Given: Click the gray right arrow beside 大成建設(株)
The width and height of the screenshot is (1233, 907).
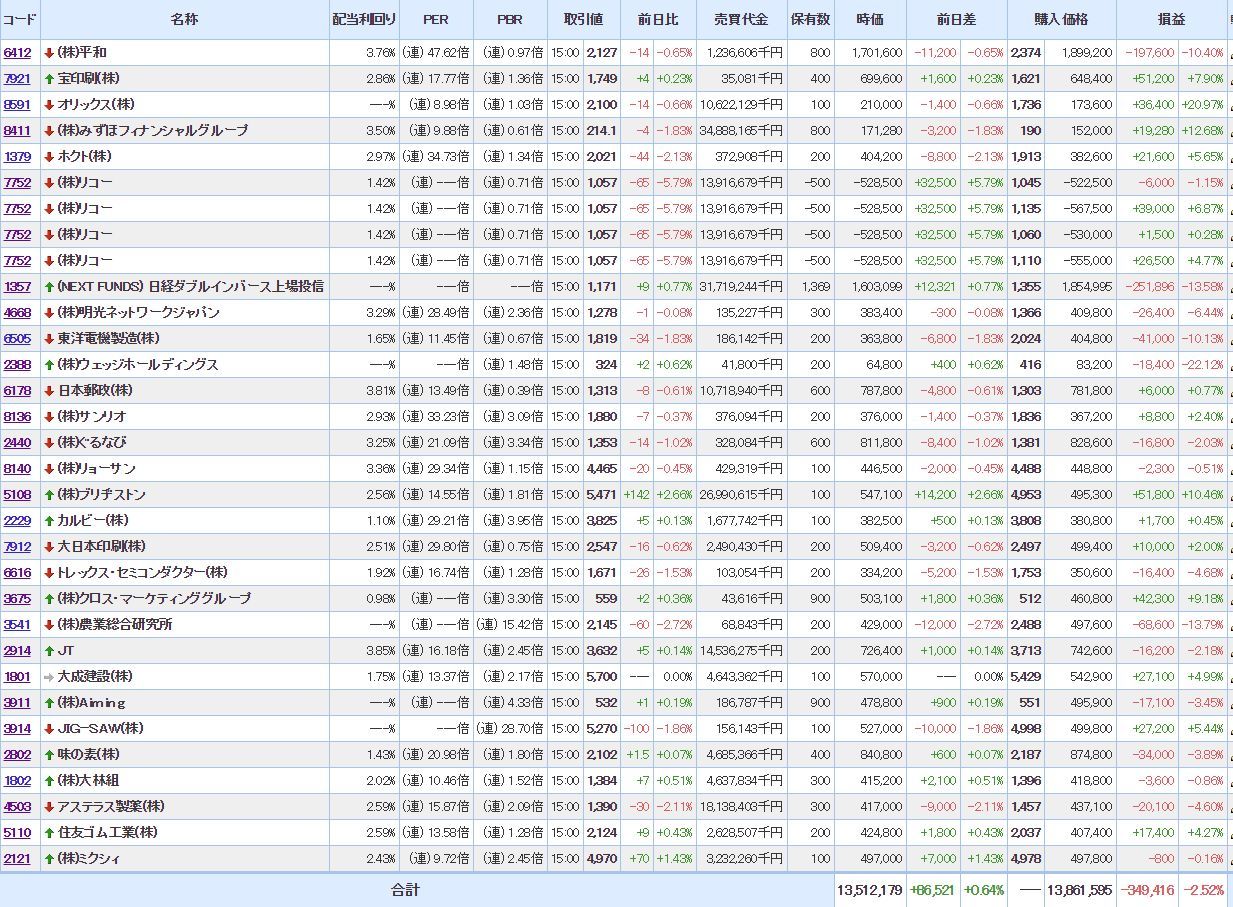Looking at the screenshot, I should (x=48, y=677).
